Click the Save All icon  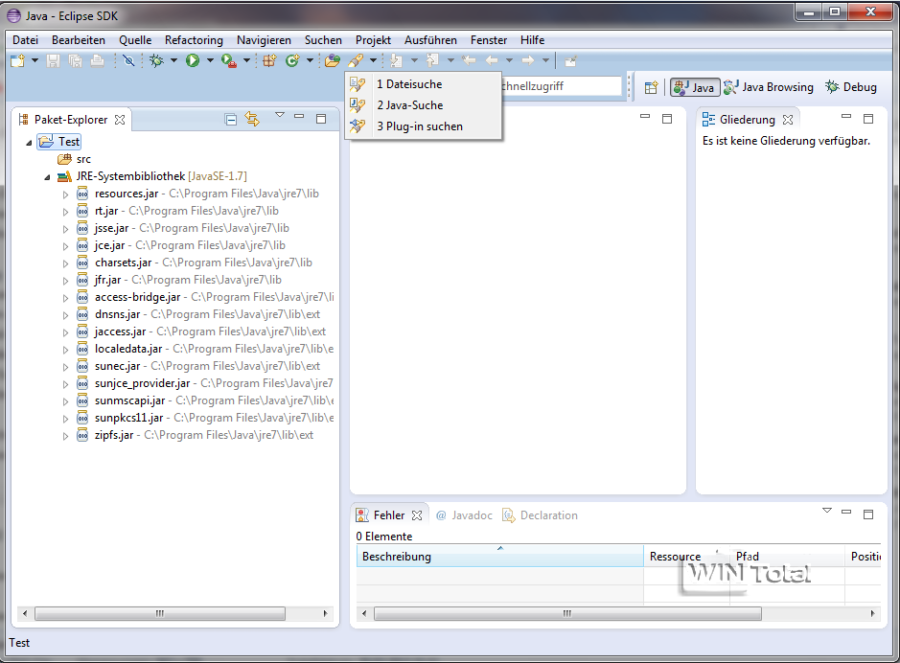tap(75, 60)
